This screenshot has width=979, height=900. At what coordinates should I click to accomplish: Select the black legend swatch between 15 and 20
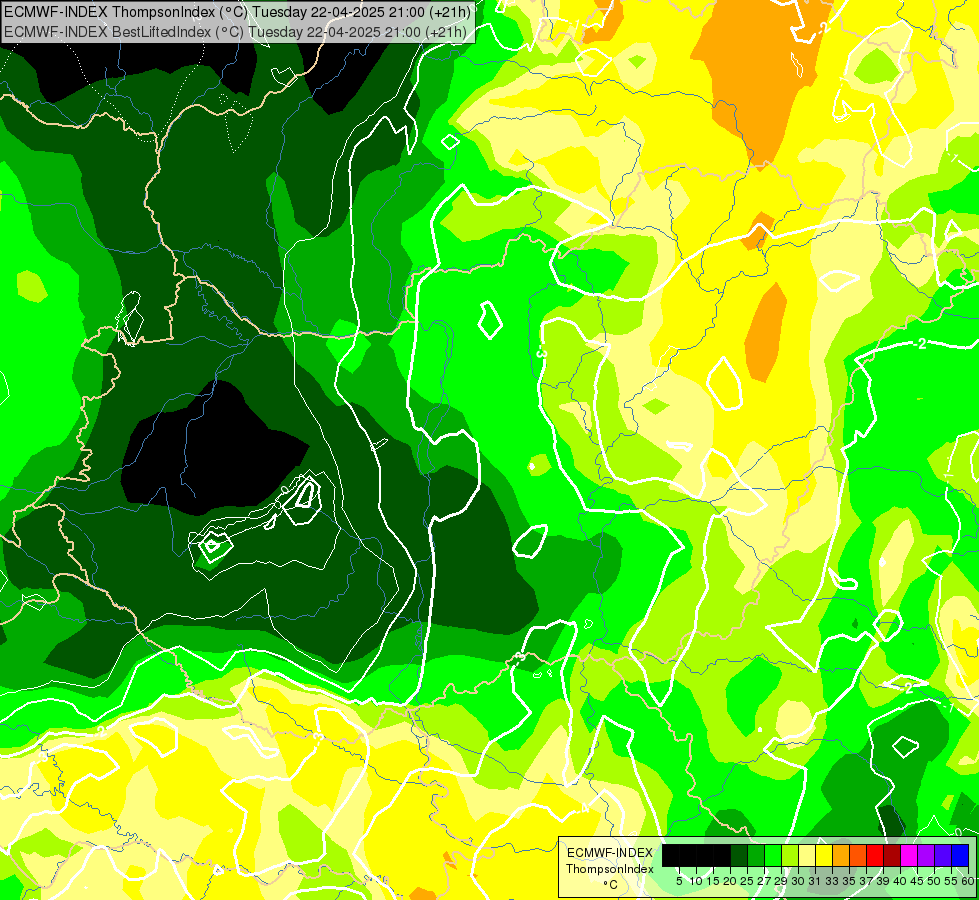(722, 855)
